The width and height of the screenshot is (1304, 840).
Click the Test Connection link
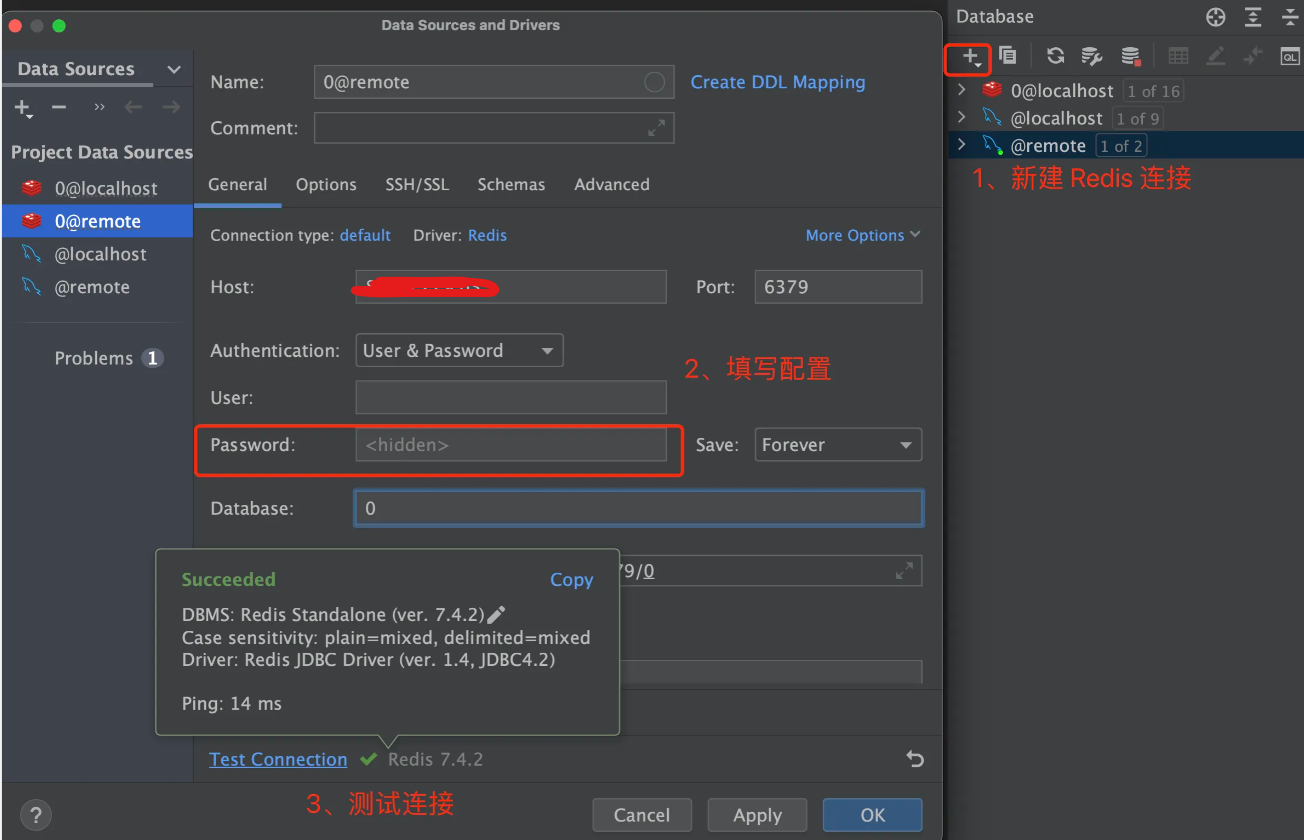(x=278, y=759)
